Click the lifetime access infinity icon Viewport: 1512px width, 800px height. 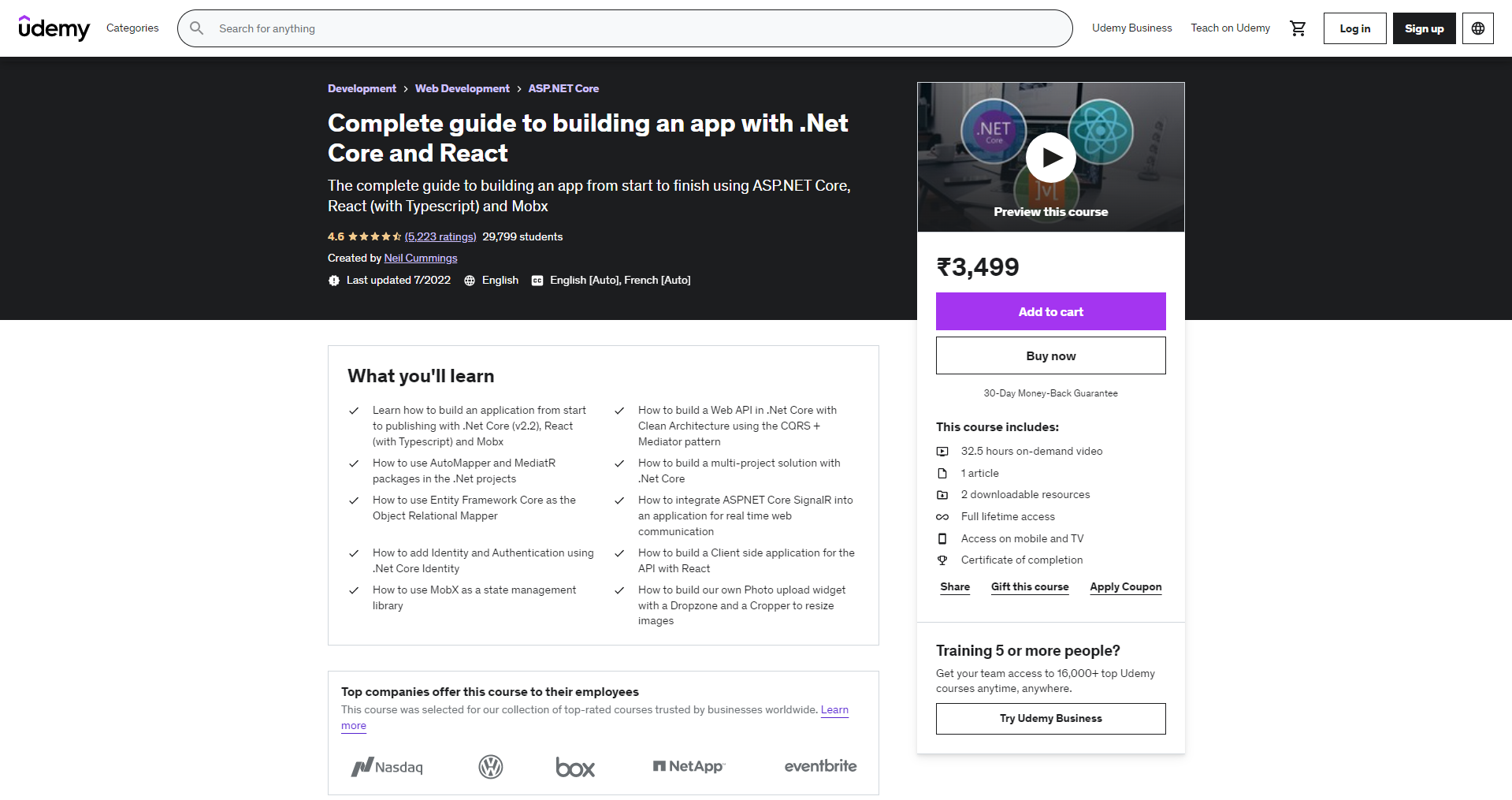point(942,517)
